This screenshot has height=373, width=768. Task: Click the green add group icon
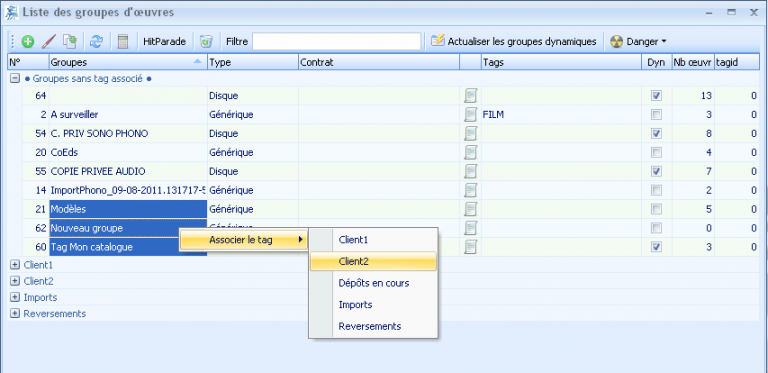(28, 42)
